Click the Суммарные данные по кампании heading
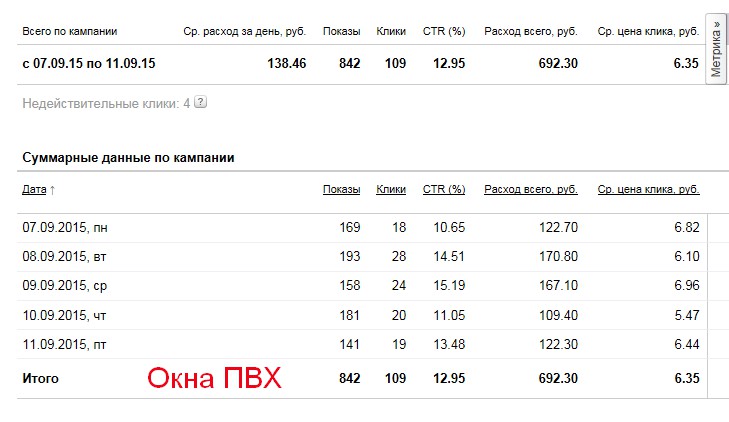The height and width of the screenshot is (422, 729). click(x=128, y=157)
